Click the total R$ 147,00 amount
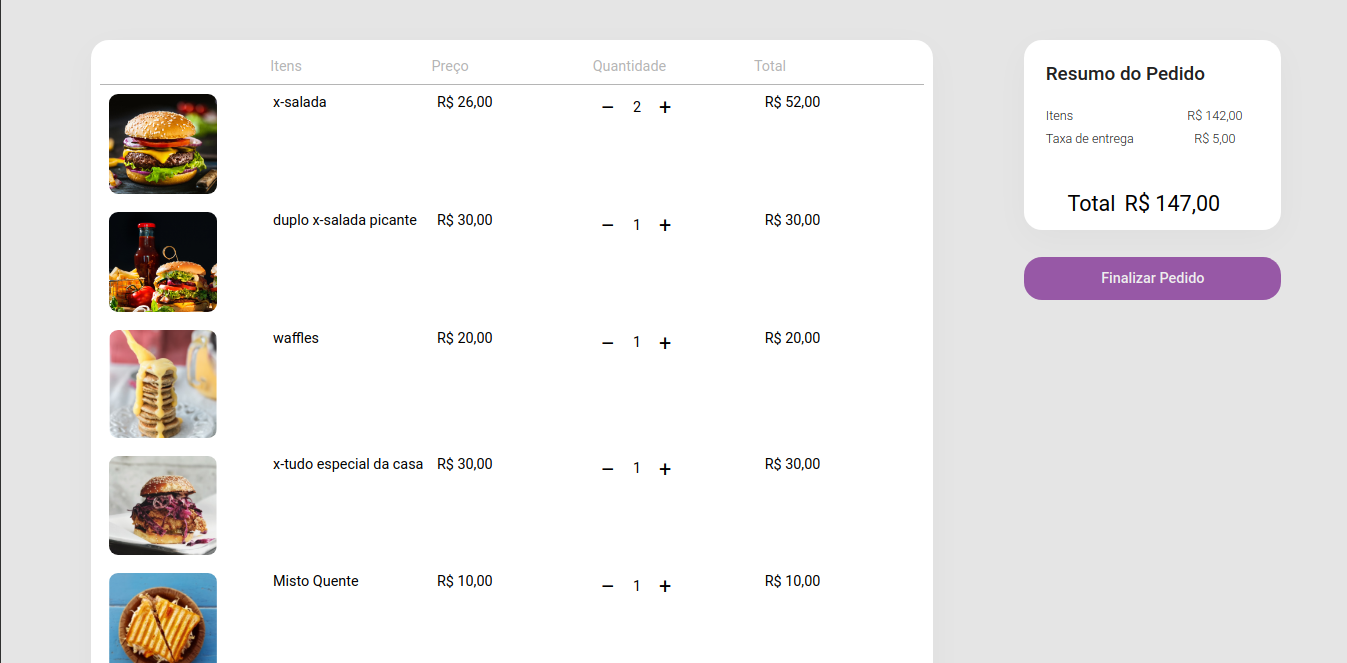Image resolution: width=1347 pixels, height=663 pixels. coord(1172,203)
